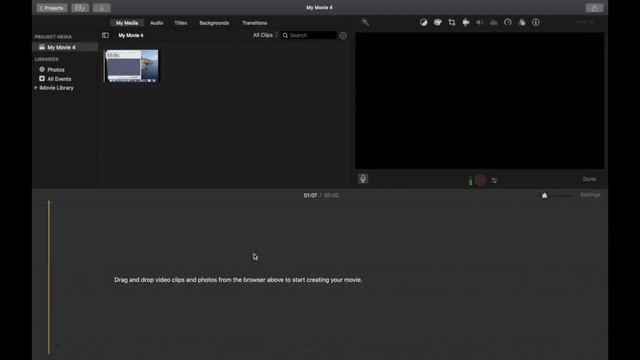Select Photos library
Viewport: 640px width, 360px height.
point(56,70)
